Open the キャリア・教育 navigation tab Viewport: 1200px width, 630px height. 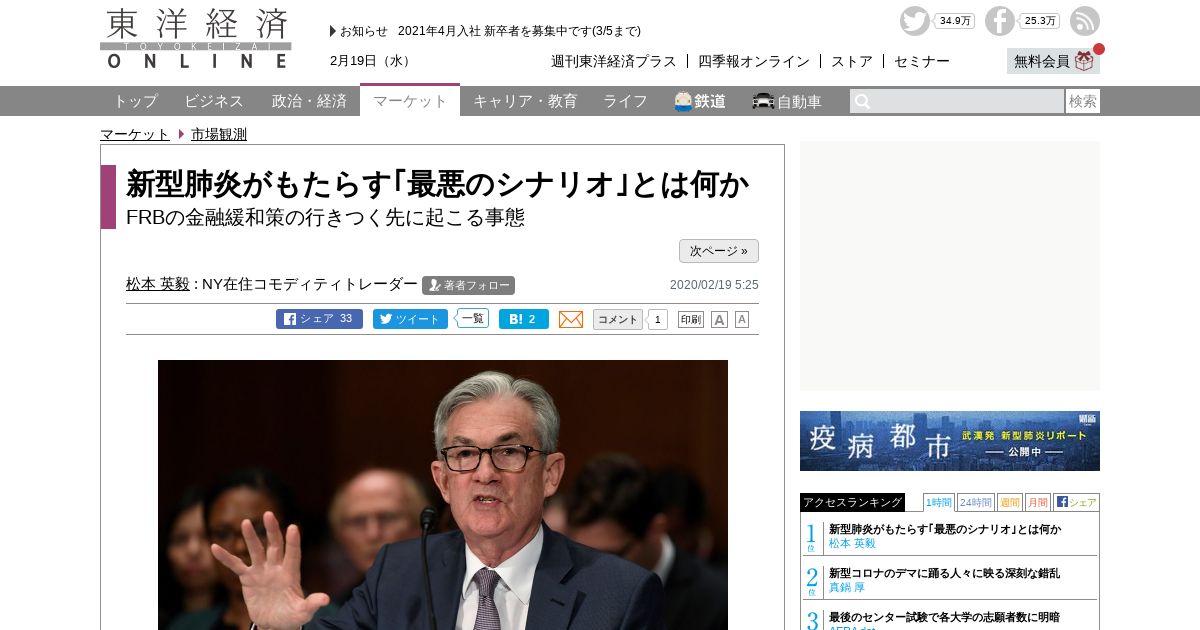pyautogui.click(x=525, y=101)
